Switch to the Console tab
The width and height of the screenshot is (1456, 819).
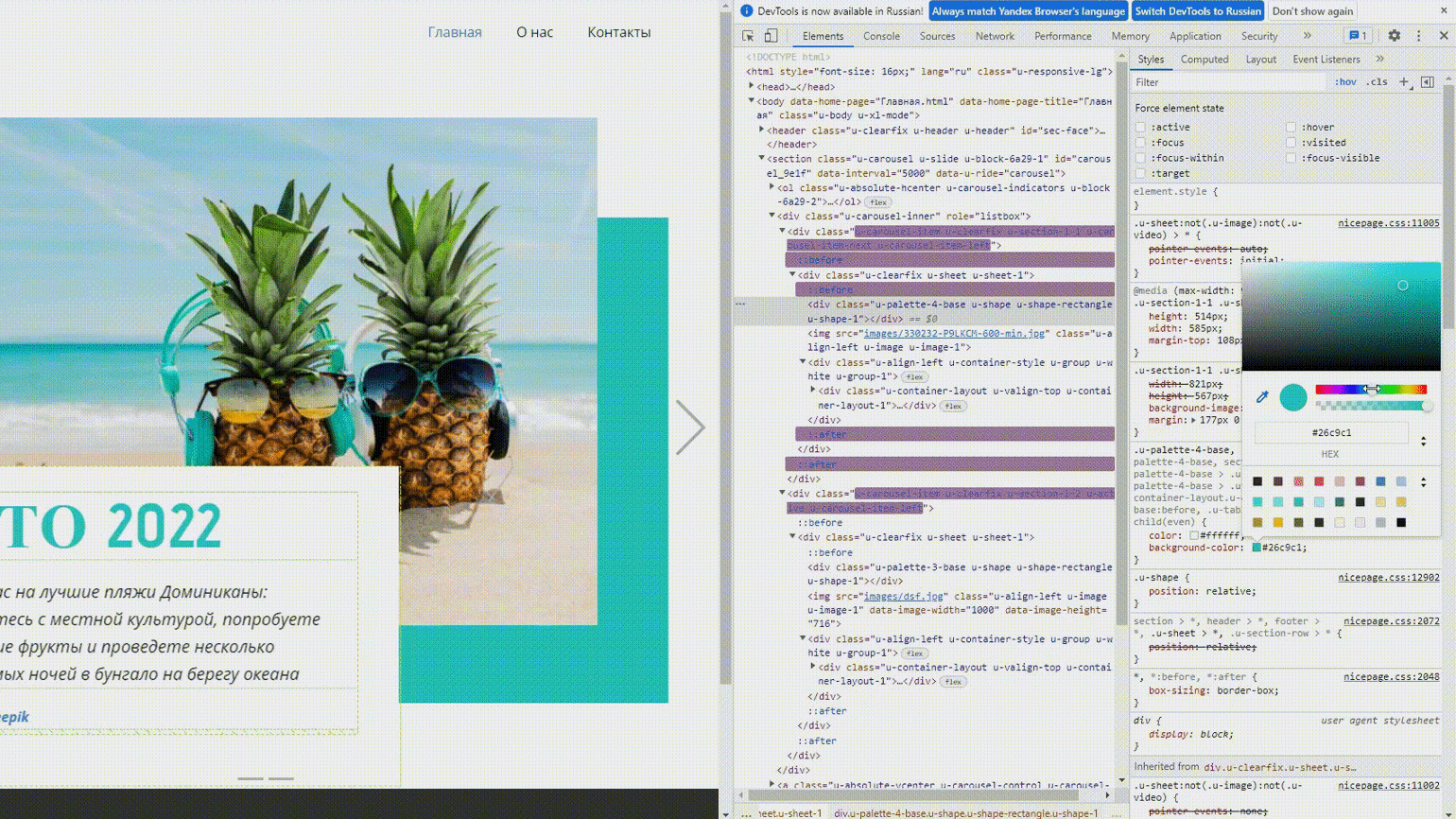click(x=881, y=36)
